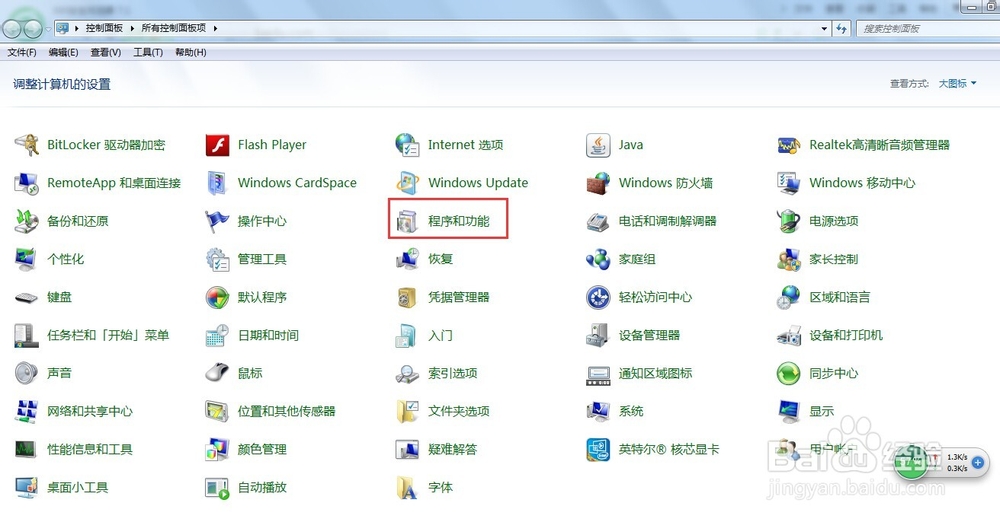Open 声音 speaker icon

pos(27,373)
